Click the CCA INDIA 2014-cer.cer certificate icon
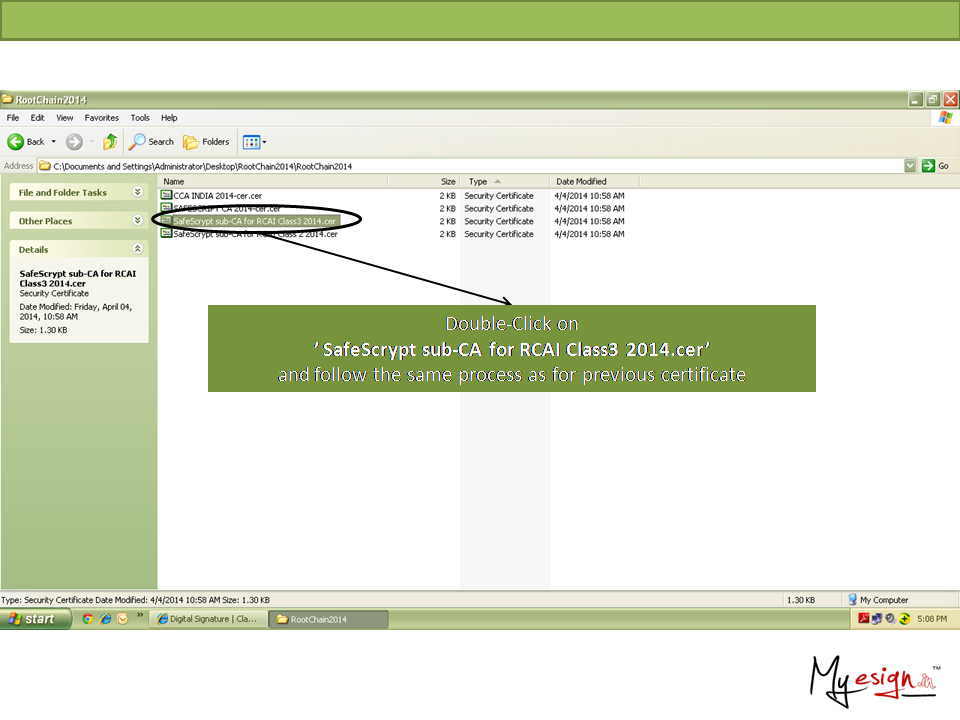The image size is (960, 720). point(166,195)
